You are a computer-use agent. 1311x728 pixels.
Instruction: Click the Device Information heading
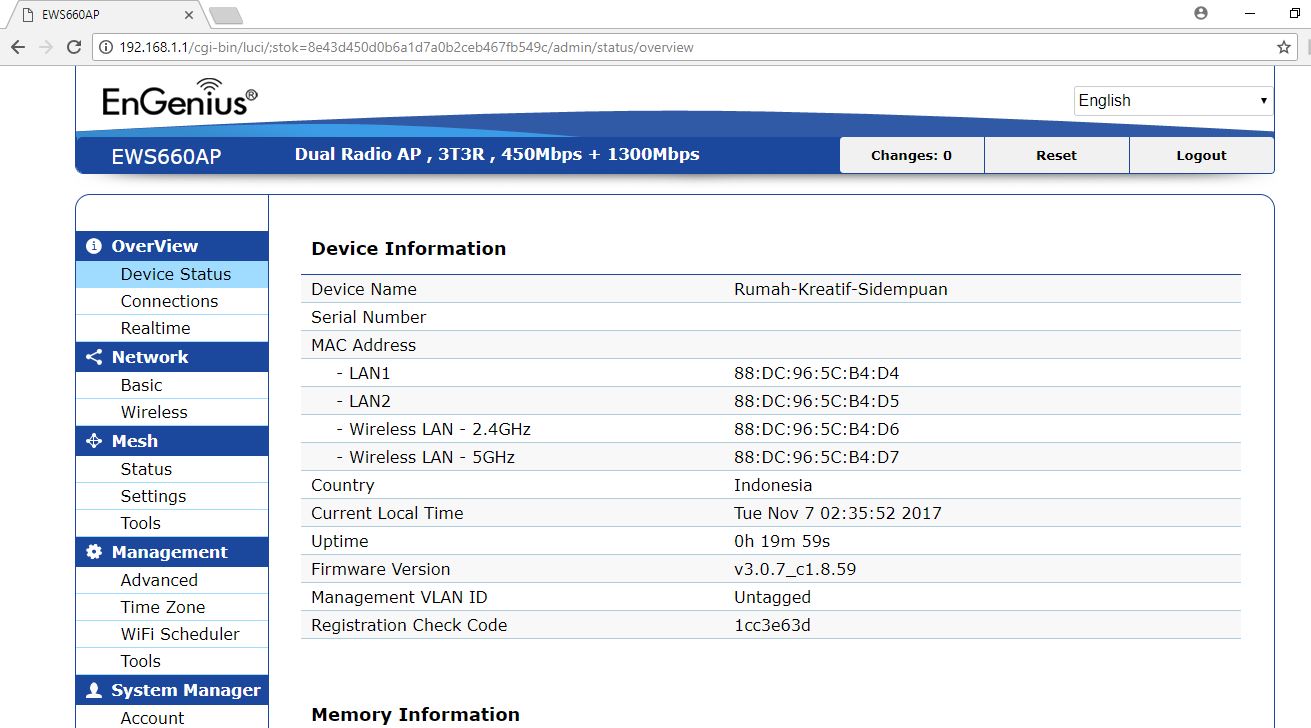point(409,249)
